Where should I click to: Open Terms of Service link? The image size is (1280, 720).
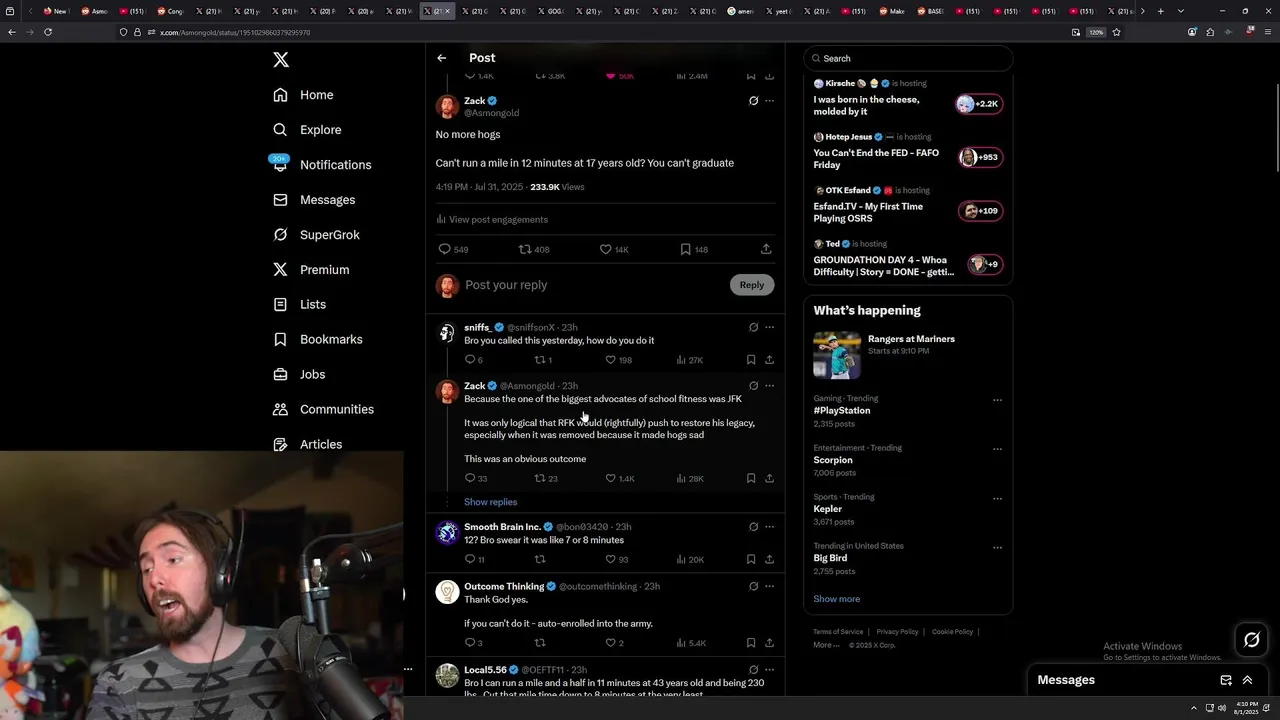[x=838, y=632]
